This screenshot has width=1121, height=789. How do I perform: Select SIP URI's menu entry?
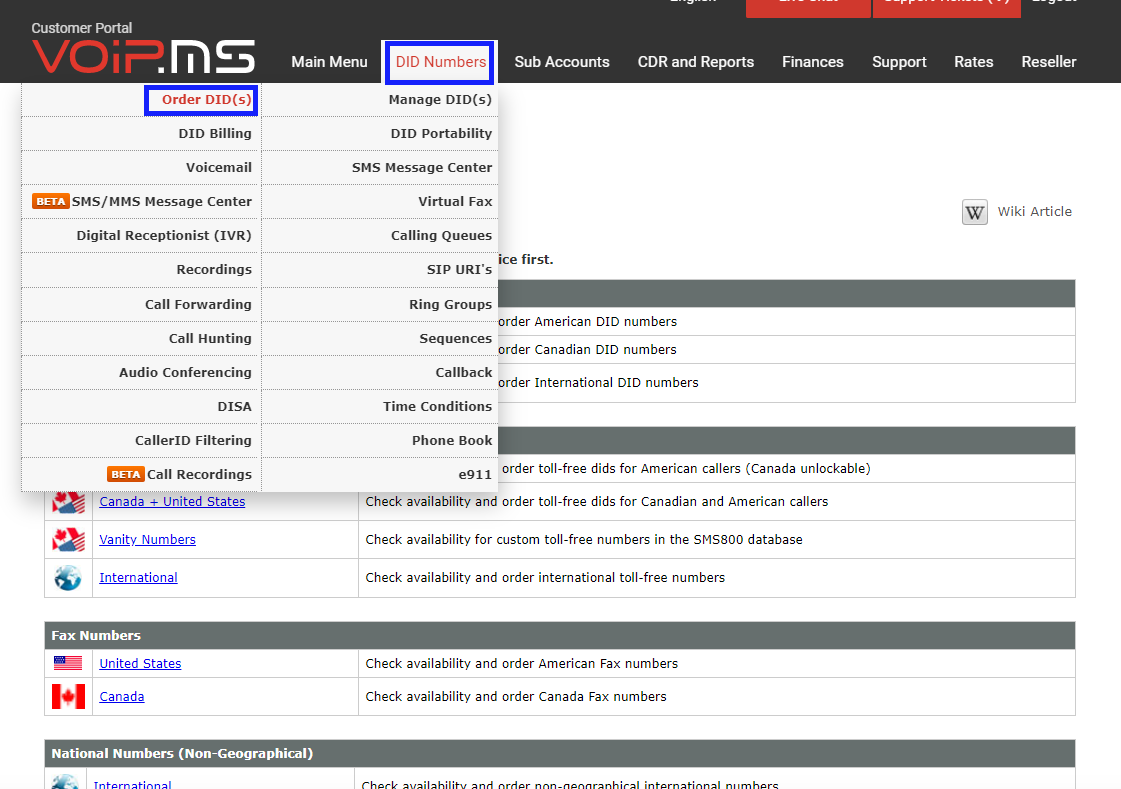point(459,269)
